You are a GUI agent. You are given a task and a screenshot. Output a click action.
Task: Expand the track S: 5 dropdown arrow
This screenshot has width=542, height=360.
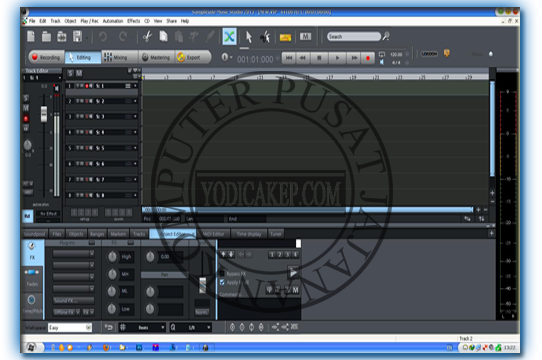point(135,148)
